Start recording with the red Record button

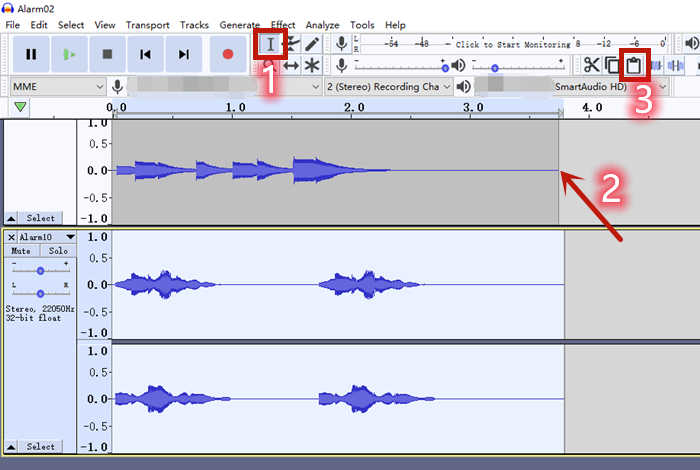click(x=228, y=54)
